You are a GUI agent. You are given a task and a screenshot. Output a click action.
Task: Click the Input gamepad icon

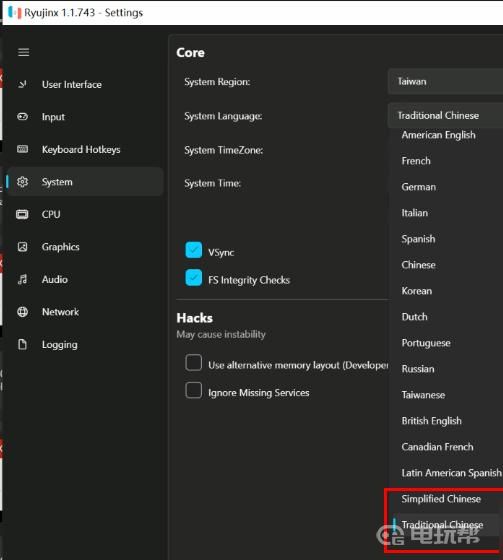[x=23, y=116]
